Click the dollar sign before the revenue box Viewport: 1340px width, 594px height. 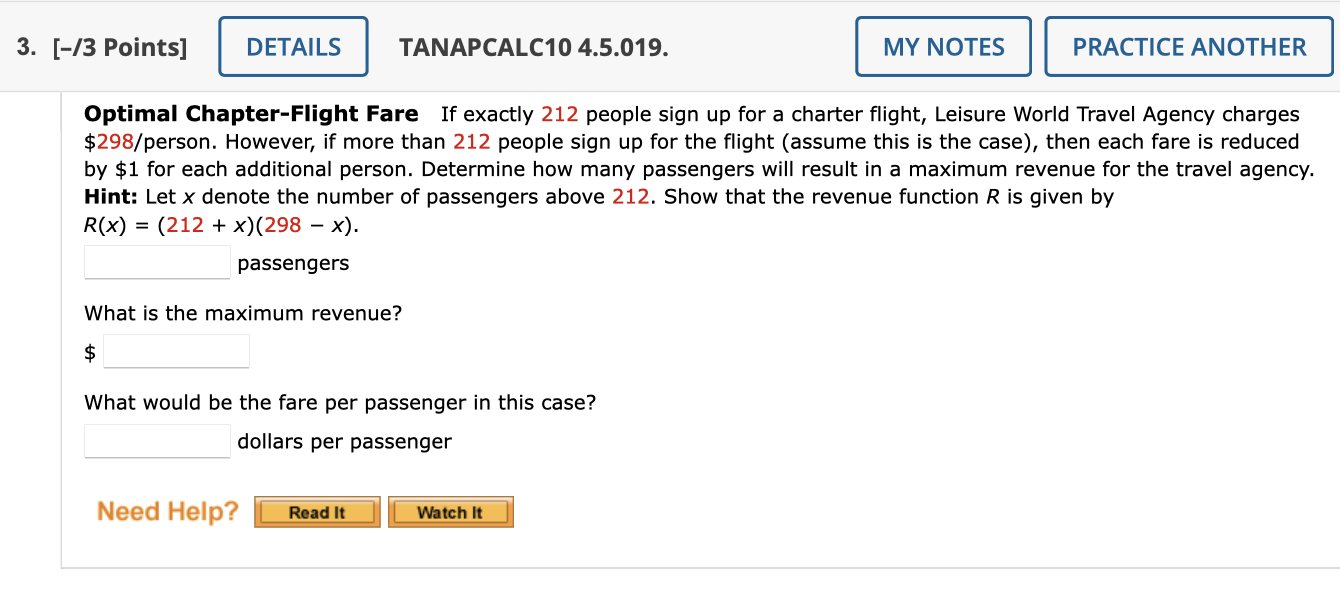[x=90, y=351]
